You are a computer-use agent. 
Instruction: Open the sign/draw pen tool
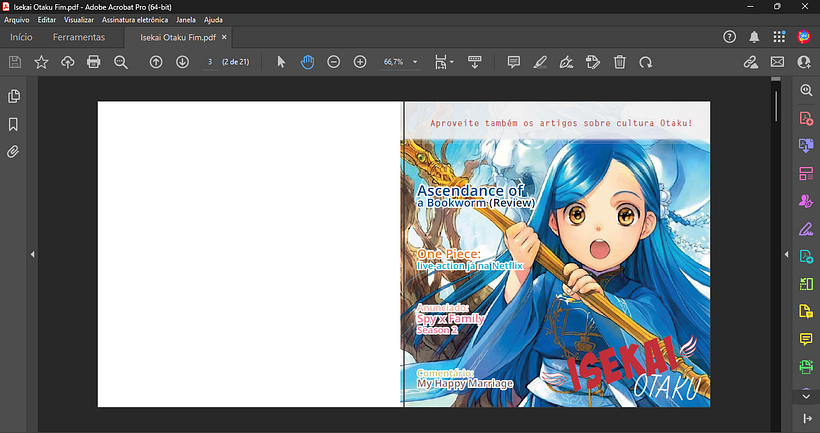(566, 62)
